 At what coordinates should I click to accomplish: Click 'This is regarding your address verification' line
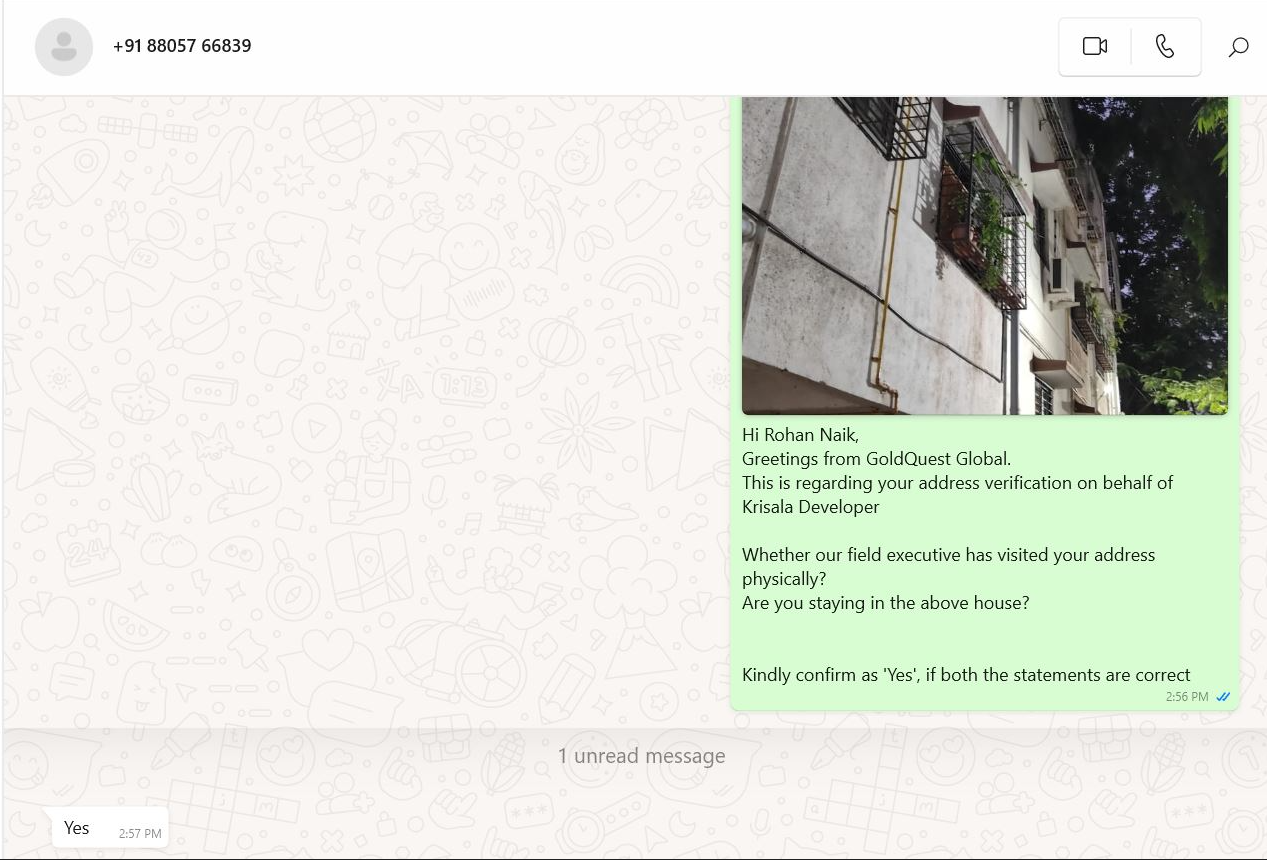pyautogui.click(x=957, y=483)
